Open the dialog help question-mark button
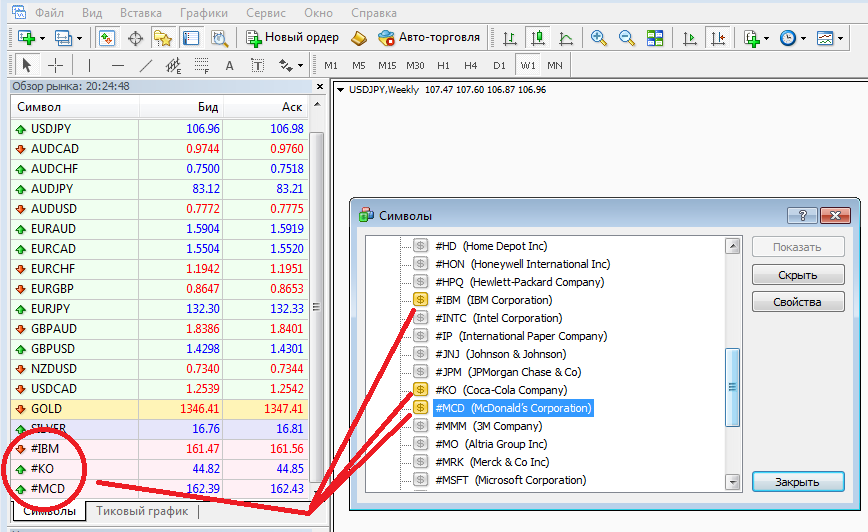868x532 pixels. click(803, 215)
